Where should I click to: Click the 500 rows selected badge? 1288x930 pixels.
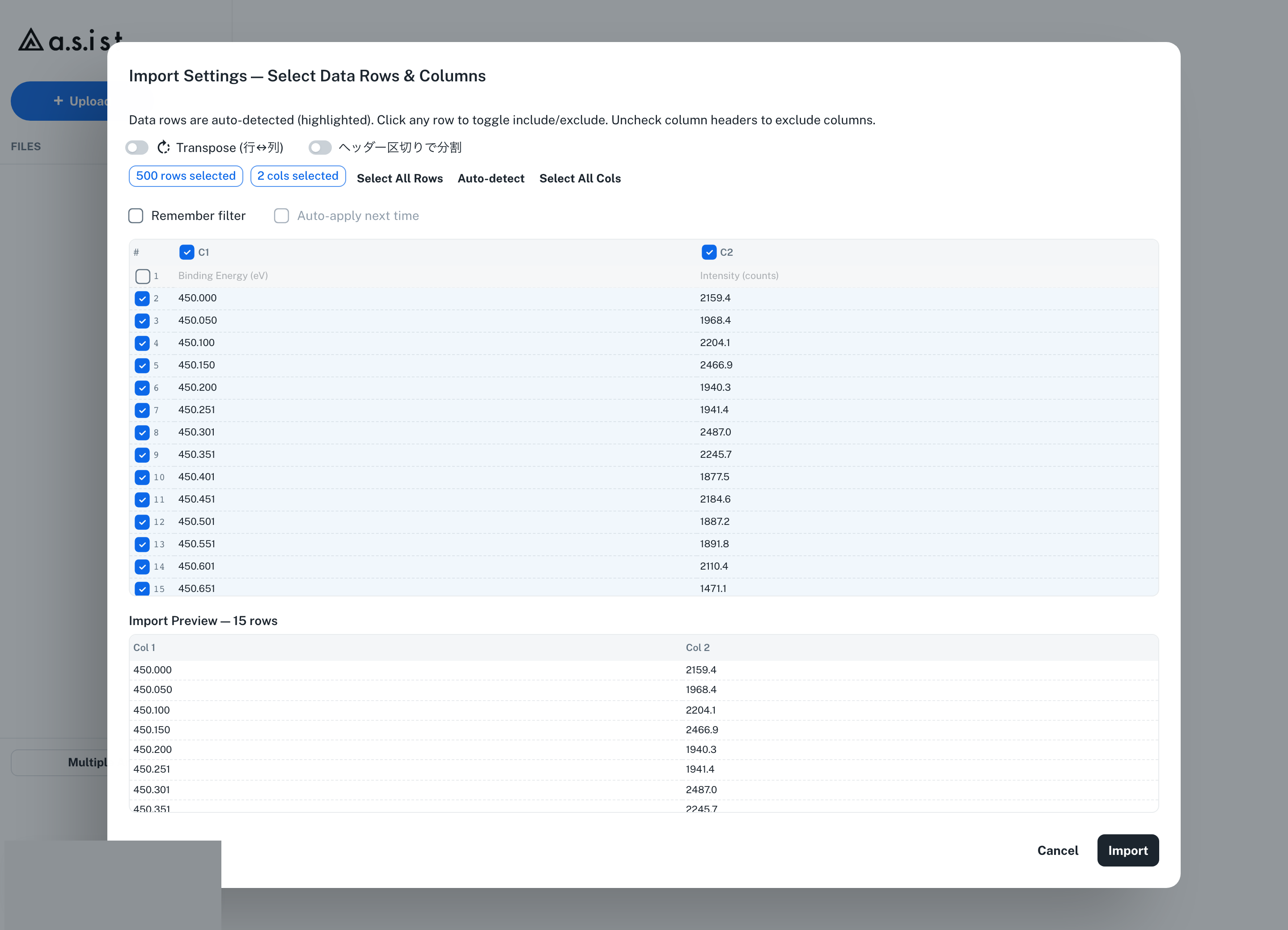click(186, 176)
